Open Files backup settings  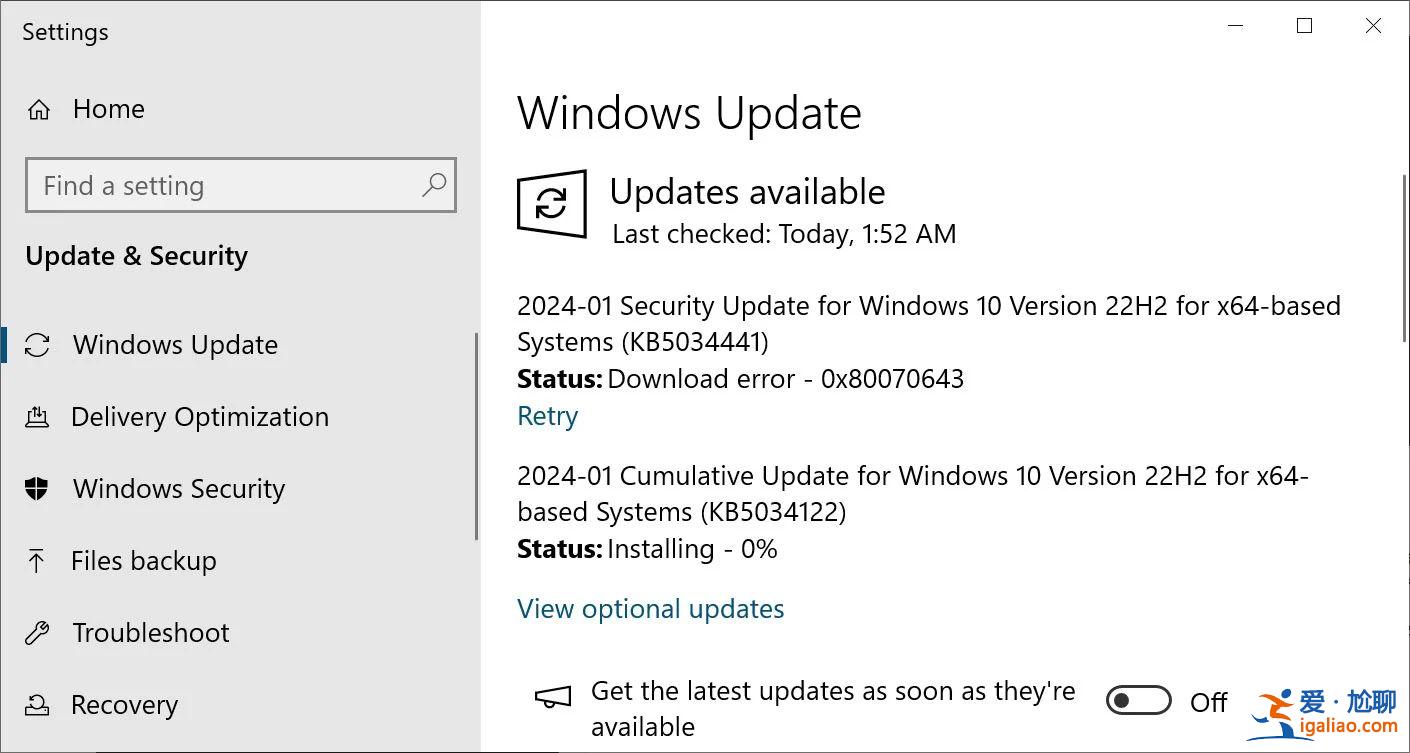(143, 561)
